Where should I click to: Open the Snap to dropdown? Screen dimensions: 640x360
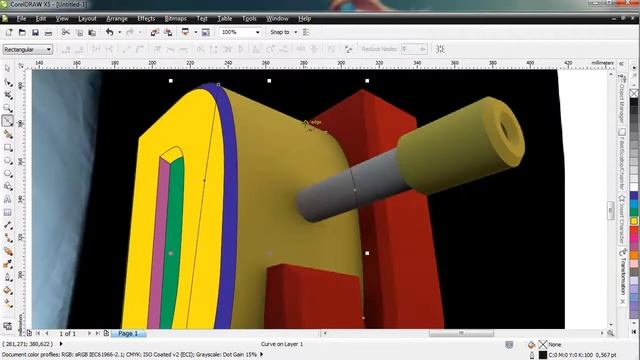[x=296, y=32]
